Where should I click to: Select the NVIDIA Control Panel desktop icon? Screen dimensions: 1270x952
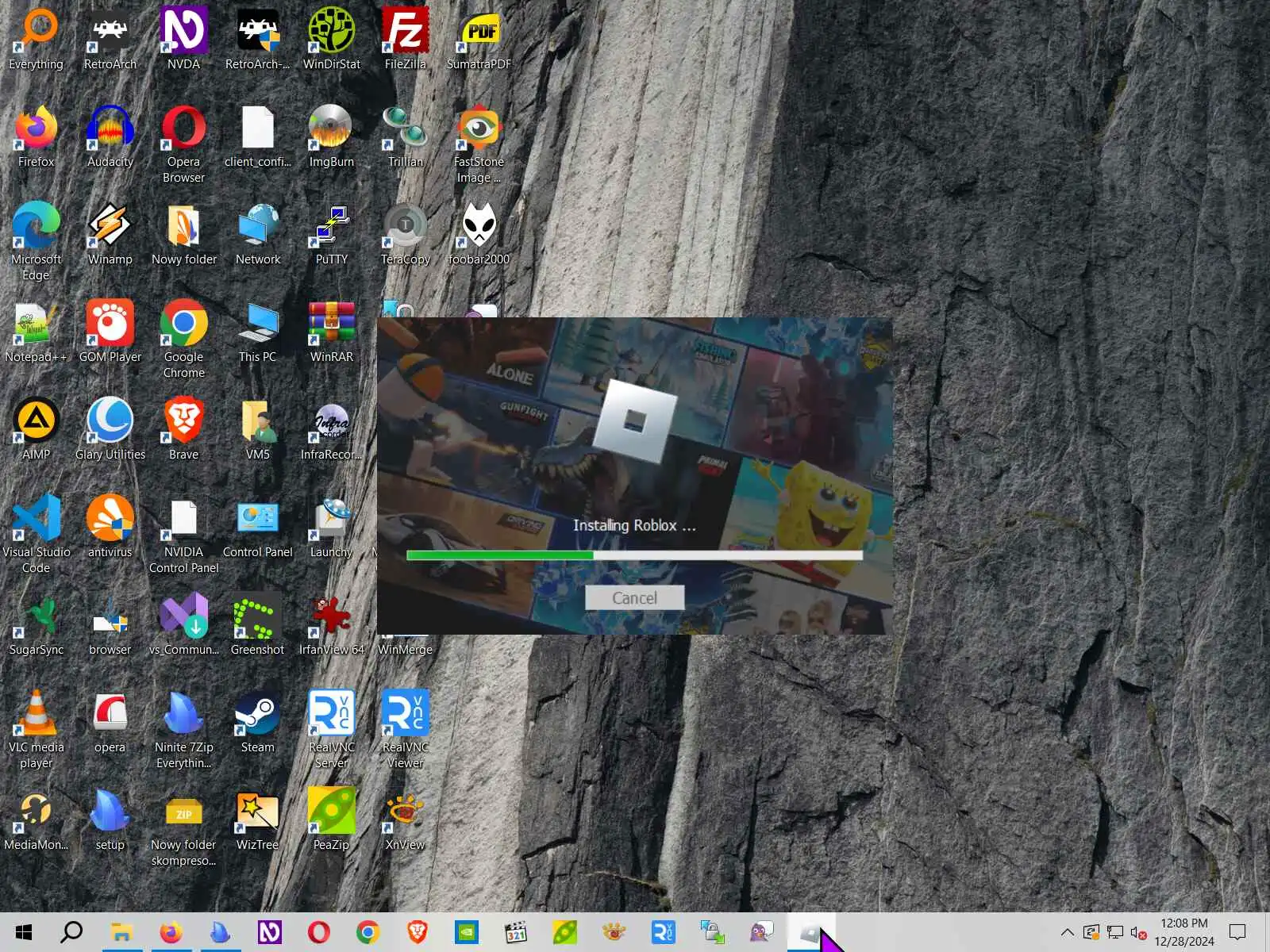pyautogui.click(x=183, y=535)
